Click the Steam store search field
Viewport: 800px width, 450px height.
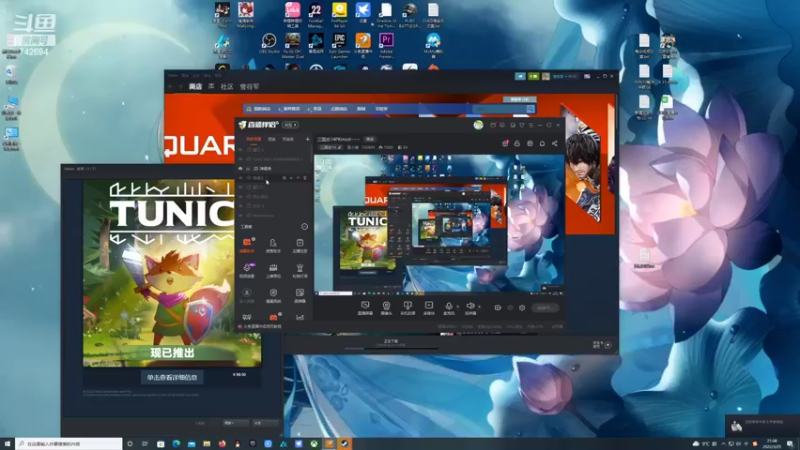coord(503,109)
